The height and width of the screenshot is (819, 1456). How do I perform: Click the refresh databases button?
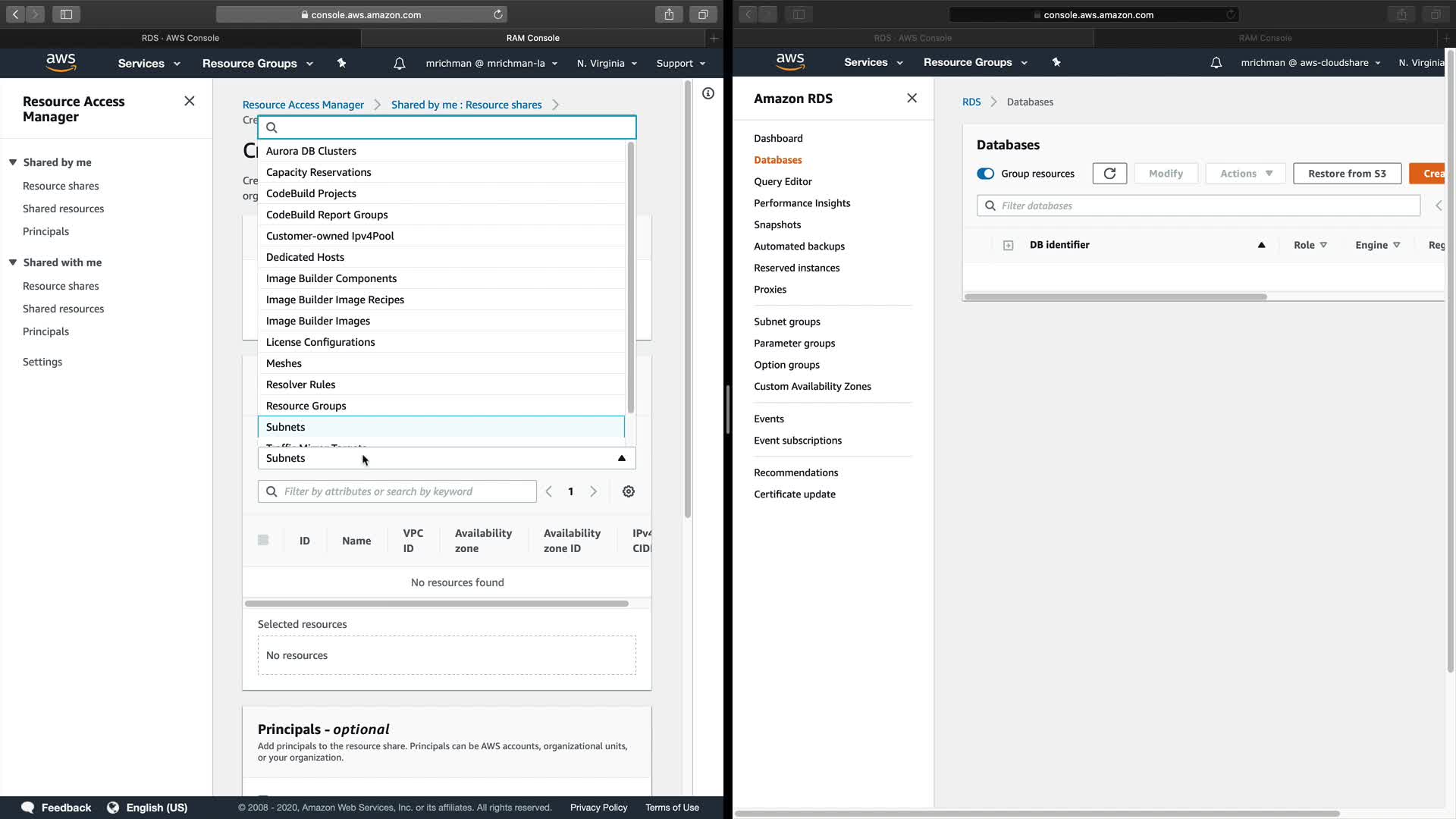pos(1109,174)
